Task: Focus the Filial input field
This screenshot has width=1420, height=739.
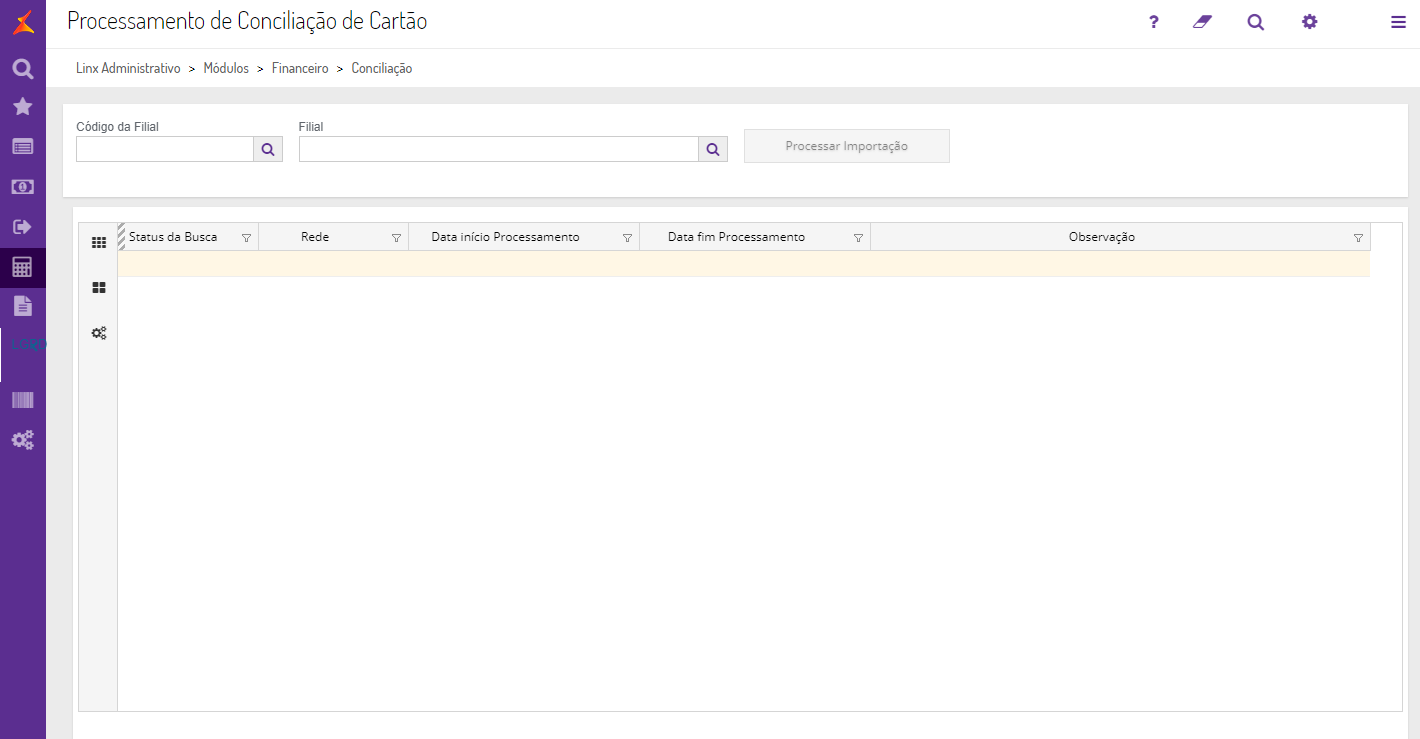Action: 499,149
